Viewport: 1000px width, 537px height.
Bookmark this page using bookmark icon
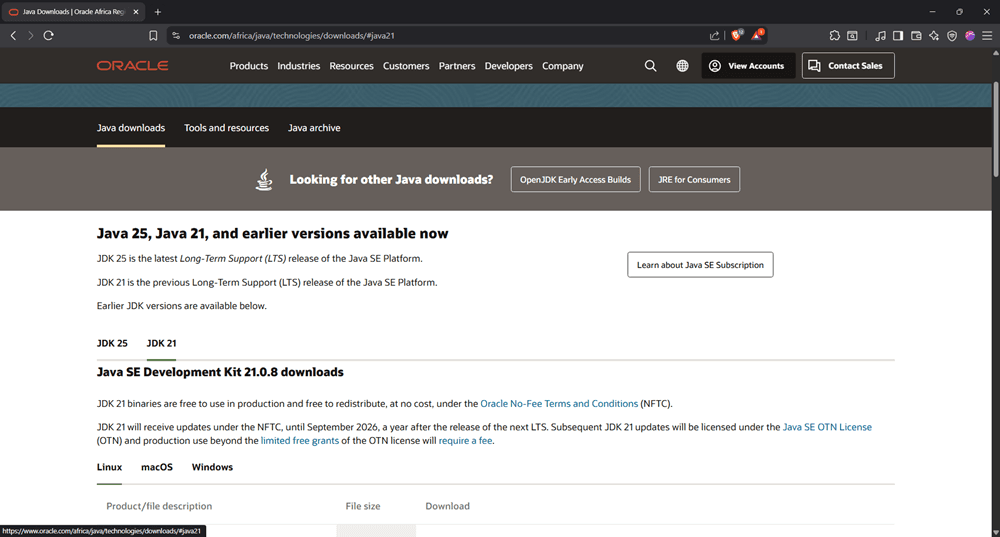(153, 35)
